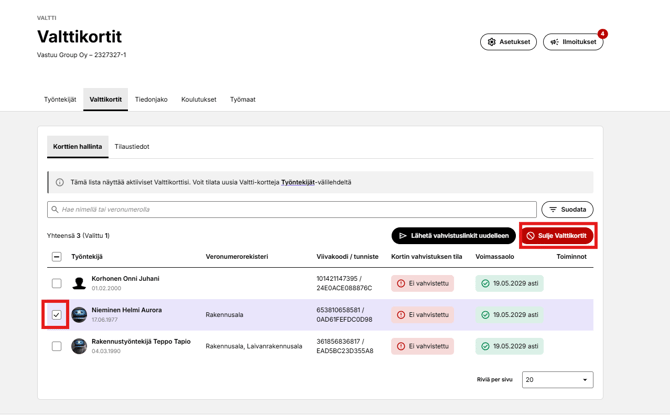Click the Toiminnot column header
This screenshot has height=417, width=670.
click(571, 257)
